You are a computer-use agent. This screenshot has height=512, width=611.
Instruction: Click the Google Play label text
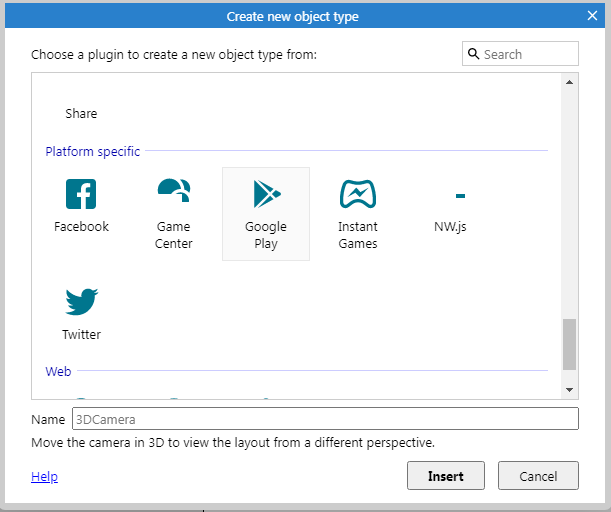(266, 235)
